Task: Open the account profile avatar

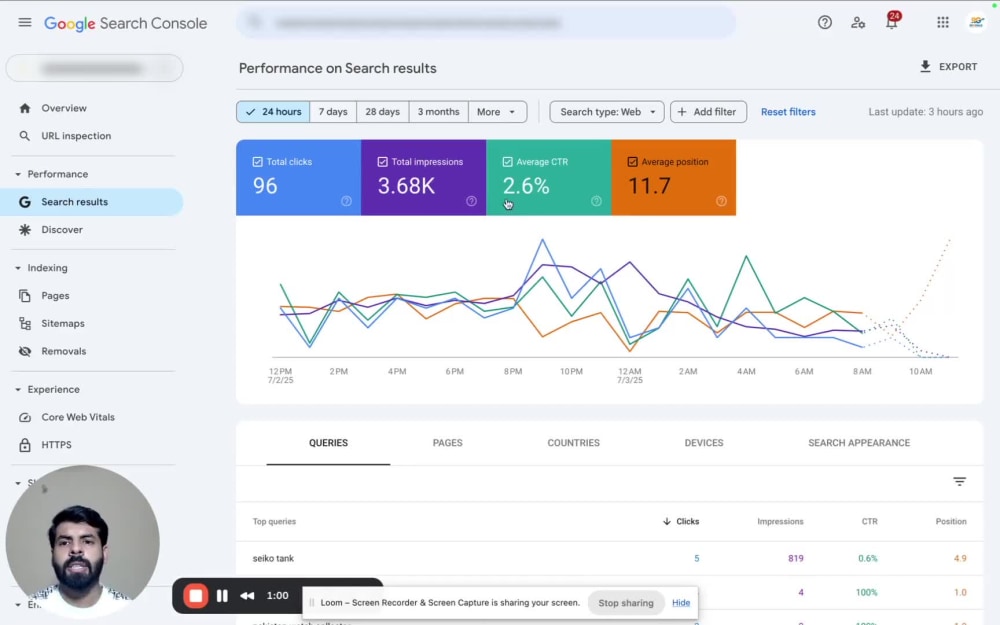Action: tap(976, 23)
